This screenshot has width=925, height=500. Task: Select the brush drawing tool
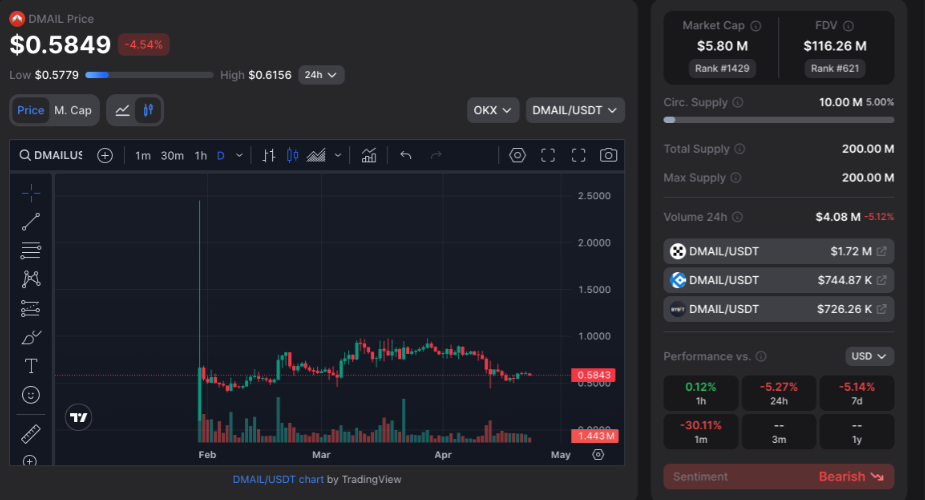pyautogui.click(x=31, y=337)
